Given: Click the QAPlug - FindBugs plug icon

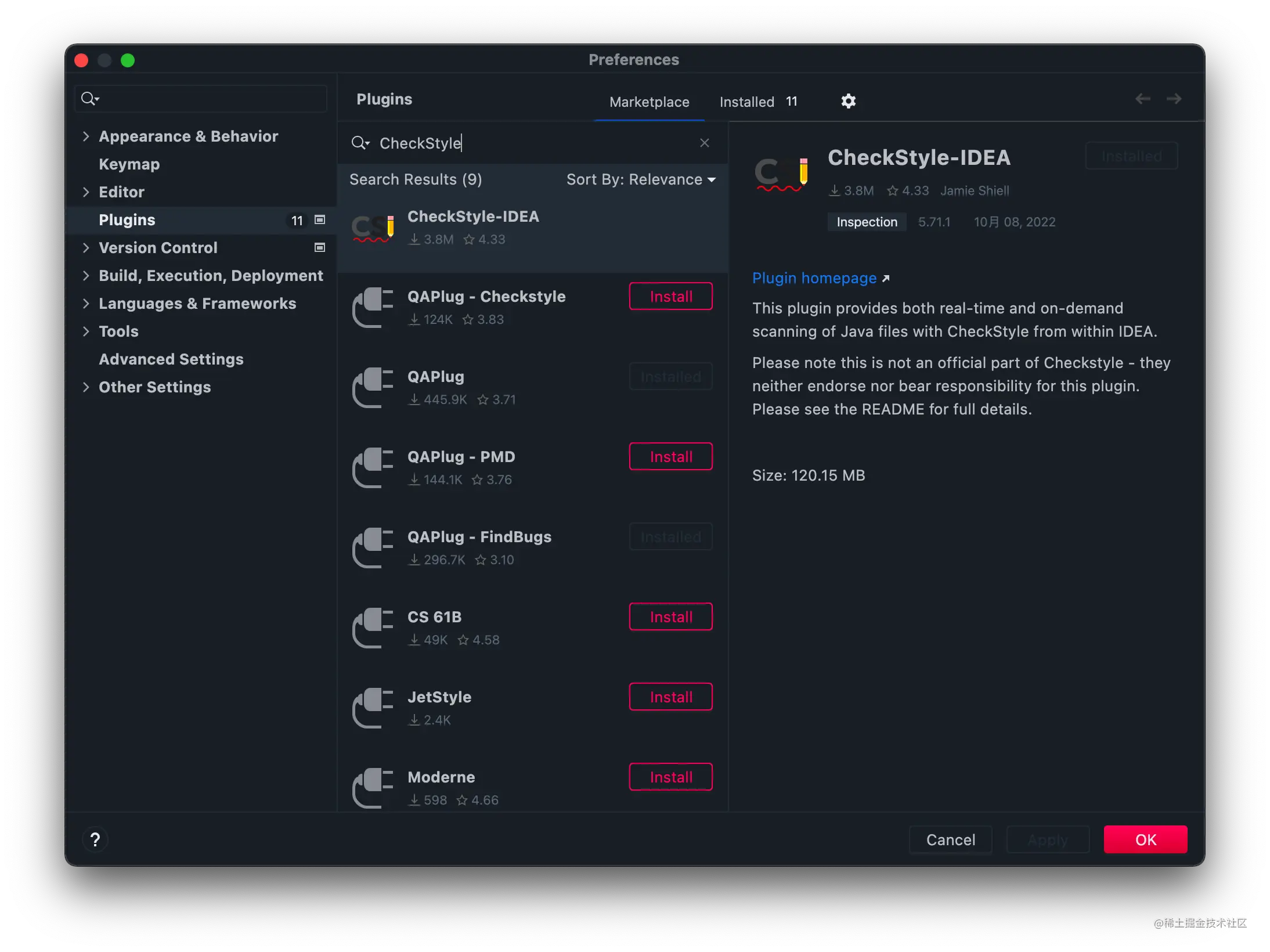Looking at the screenshot, I should point(373,548).
